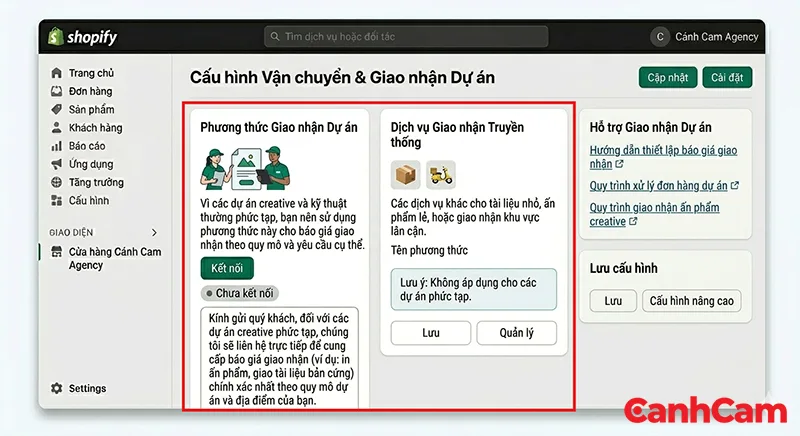Screen dimensions: 800x436
Task: Click the Hỗ trợ Giao nhận Dự án heading
Action: [650, 127]
